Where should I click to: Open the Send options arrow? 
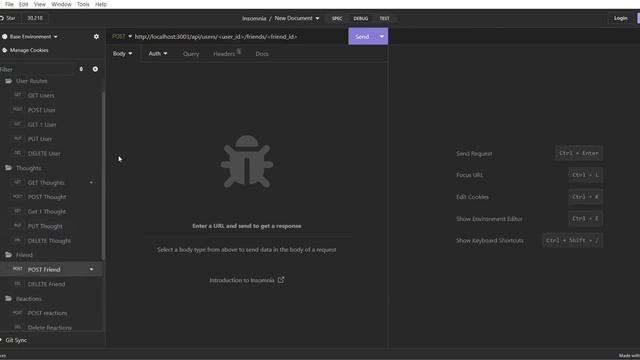(x=382, y=37)
